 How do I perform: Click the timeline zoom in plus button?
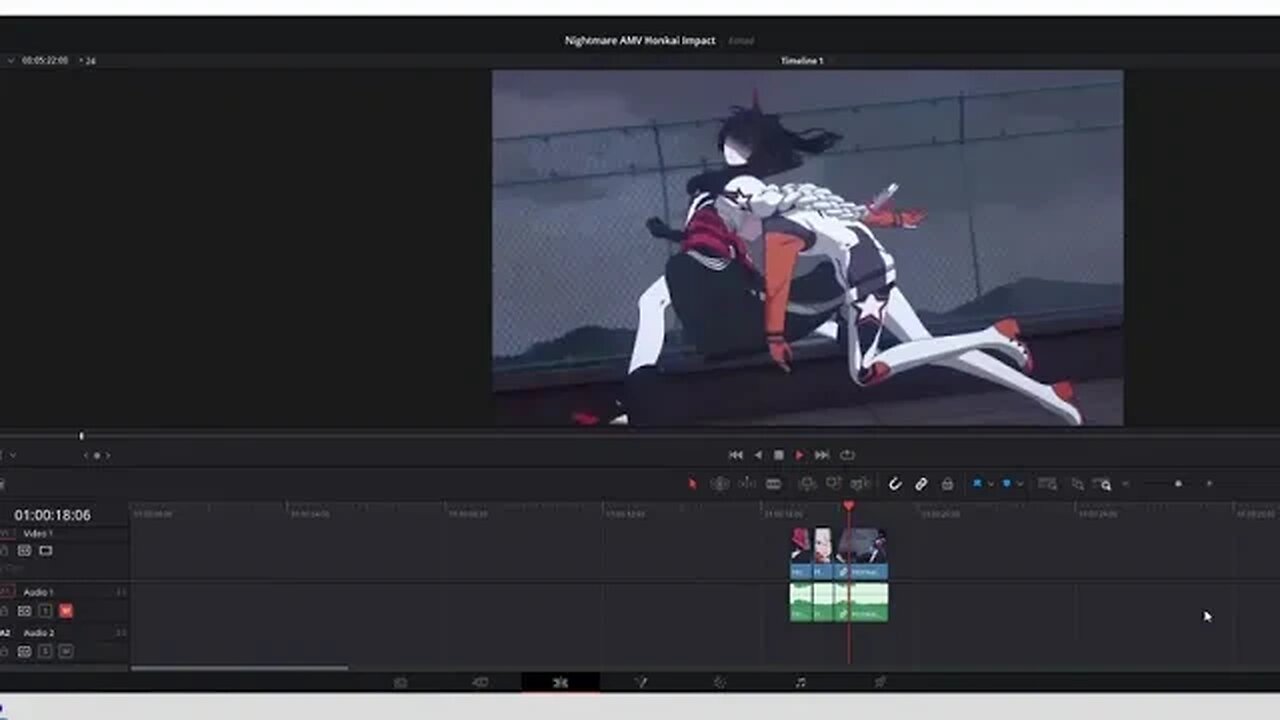(1209, 484)
